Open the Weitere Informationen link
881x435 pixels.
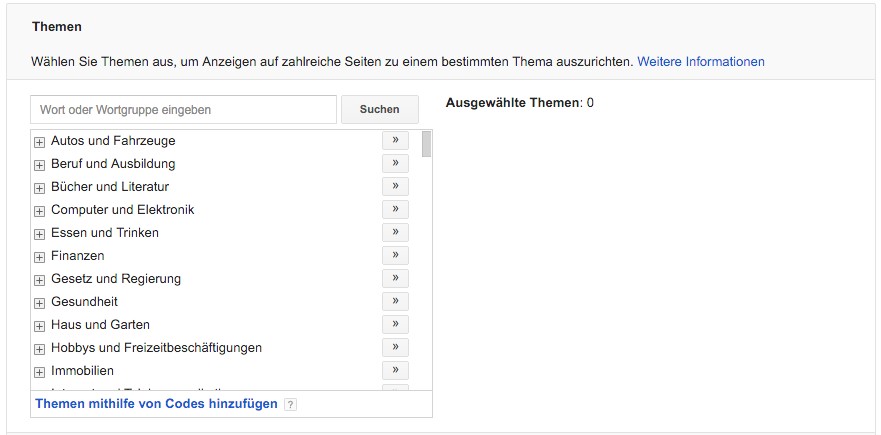[x=701, y=61]
